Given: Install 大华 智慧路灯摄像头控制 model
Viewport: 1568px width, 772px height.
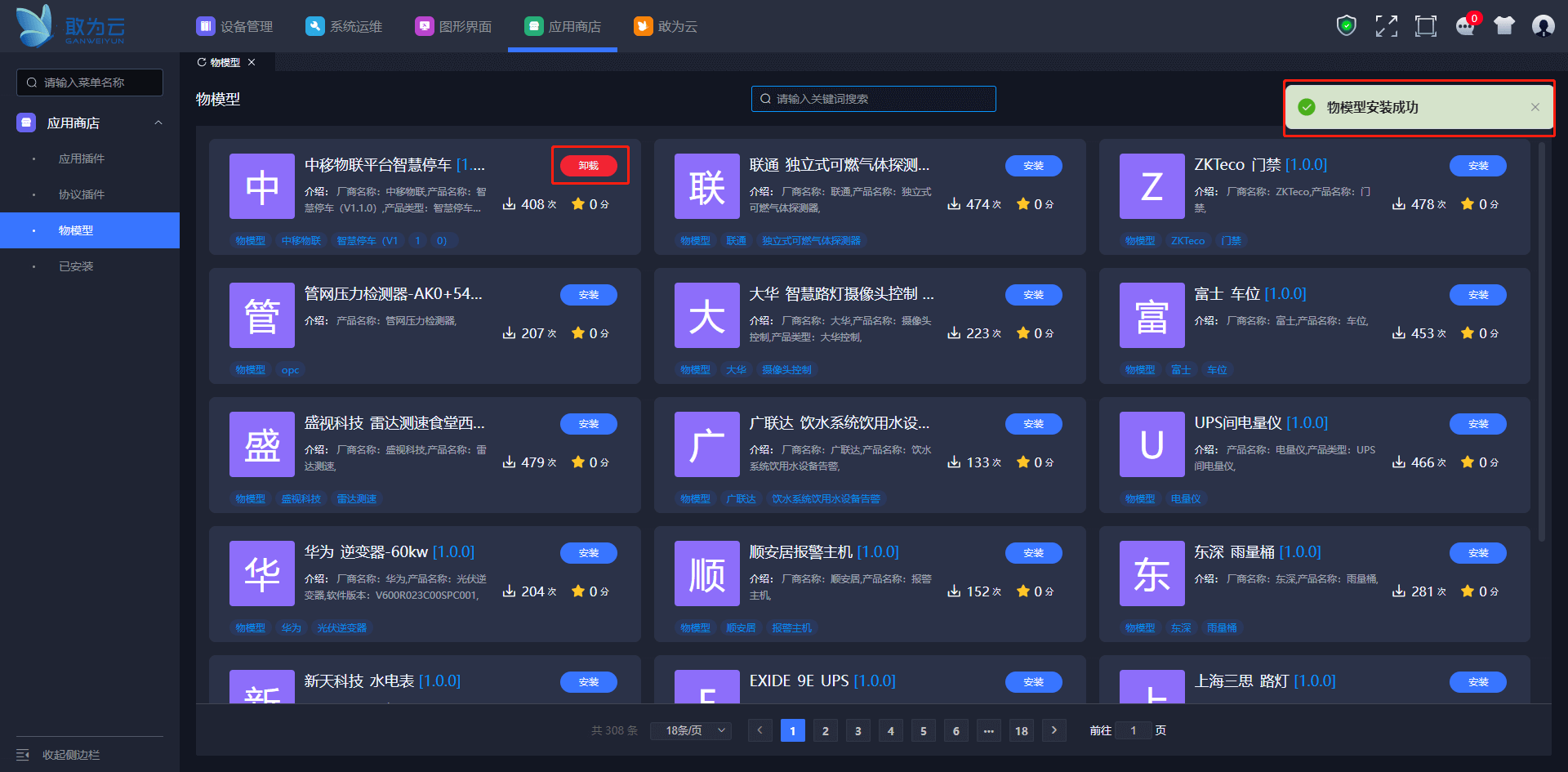Looking at the screenshot, I should pos(1034,295).
